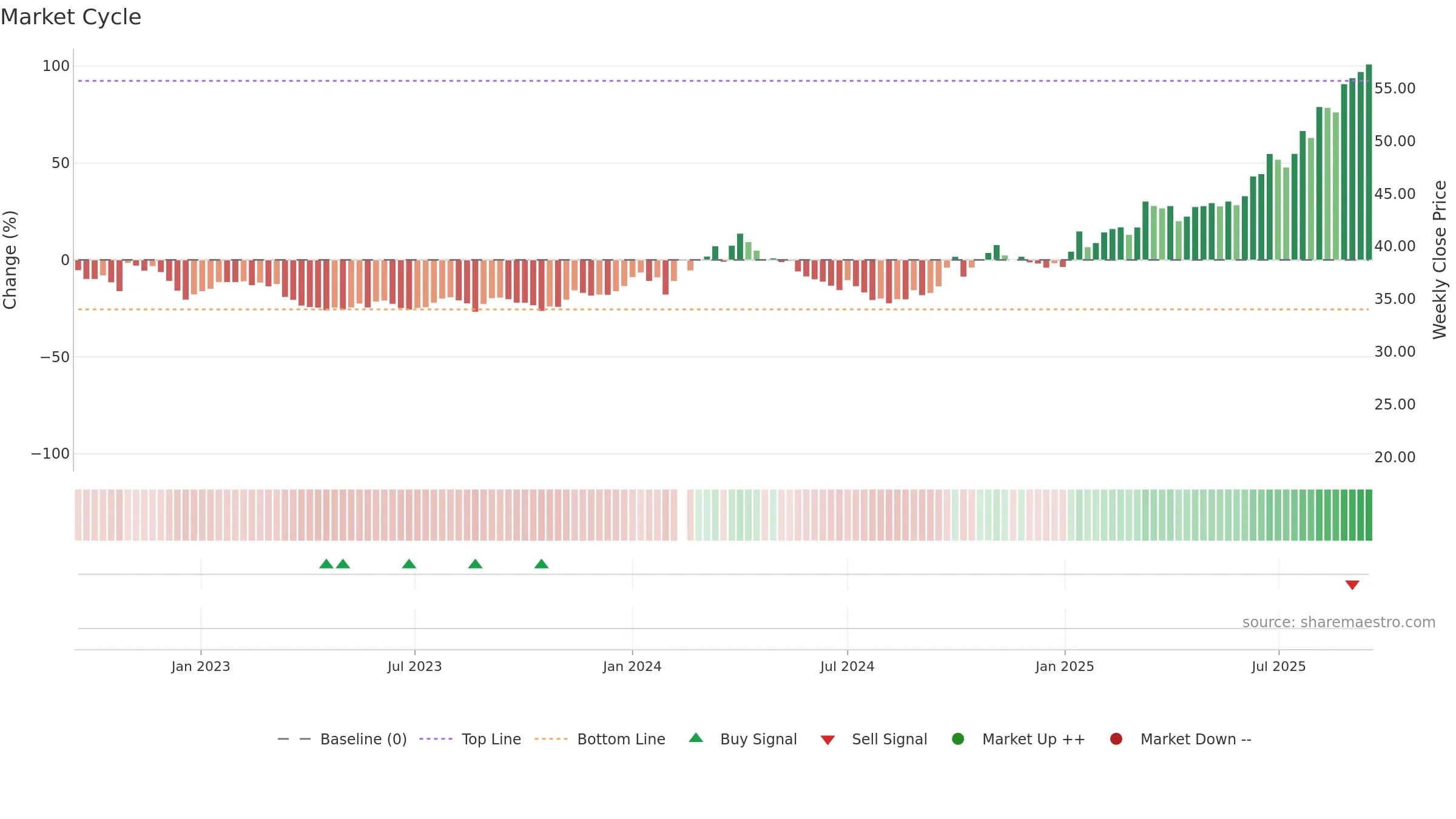Click the 100 tick on the left axis
Image resolution: width=1456 pixels, height=819 pixels.
click(x=56, y=66)
